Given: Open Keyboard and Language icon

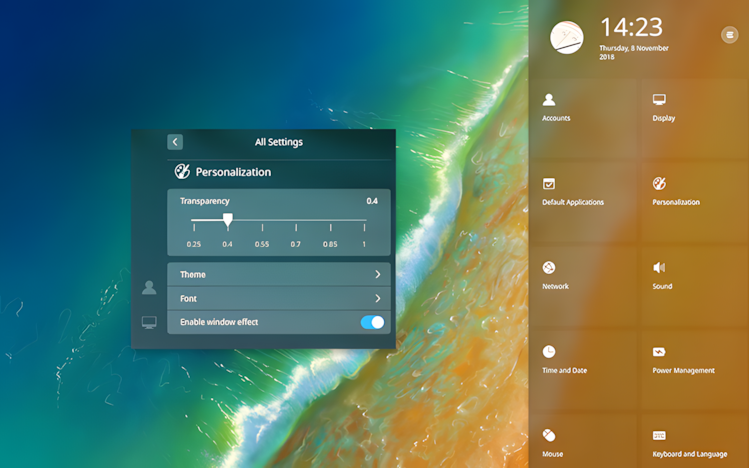Looking at the screenshot, I should tap(659, 436).
